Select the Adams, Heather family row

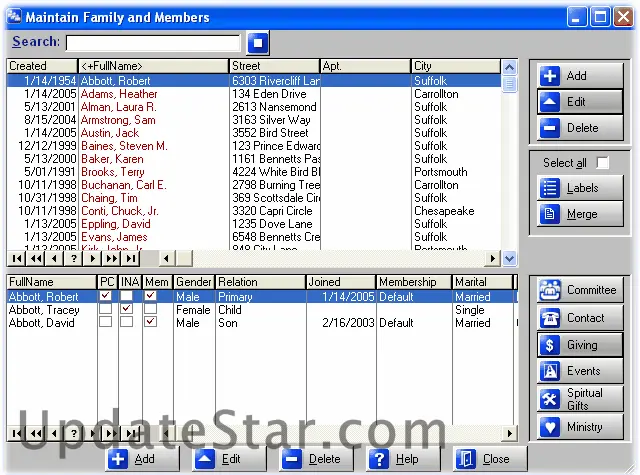253,94
